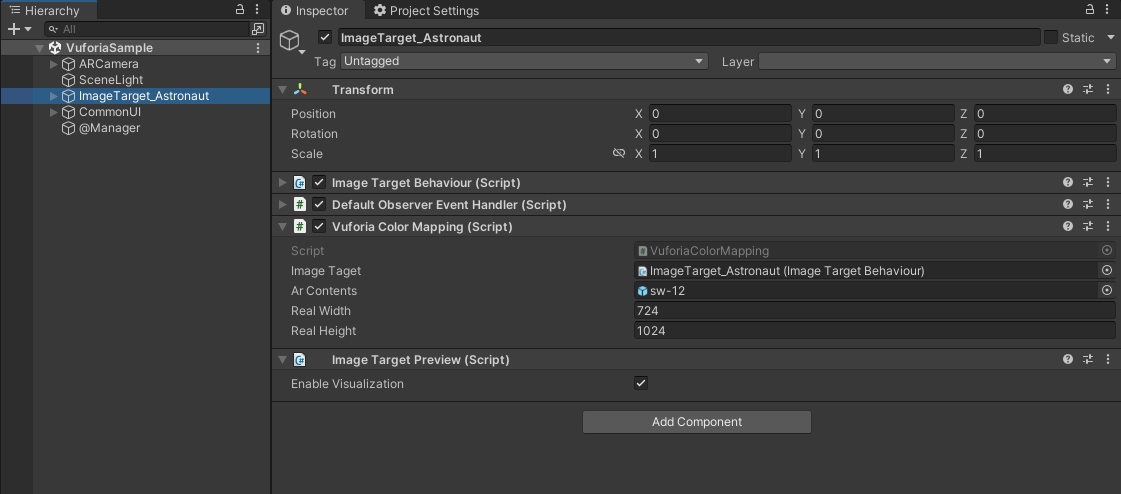1121x494 pixels.
Task: Open presets icon for Vuforia Color Mapping
Action: click(x=1087, y=227)
